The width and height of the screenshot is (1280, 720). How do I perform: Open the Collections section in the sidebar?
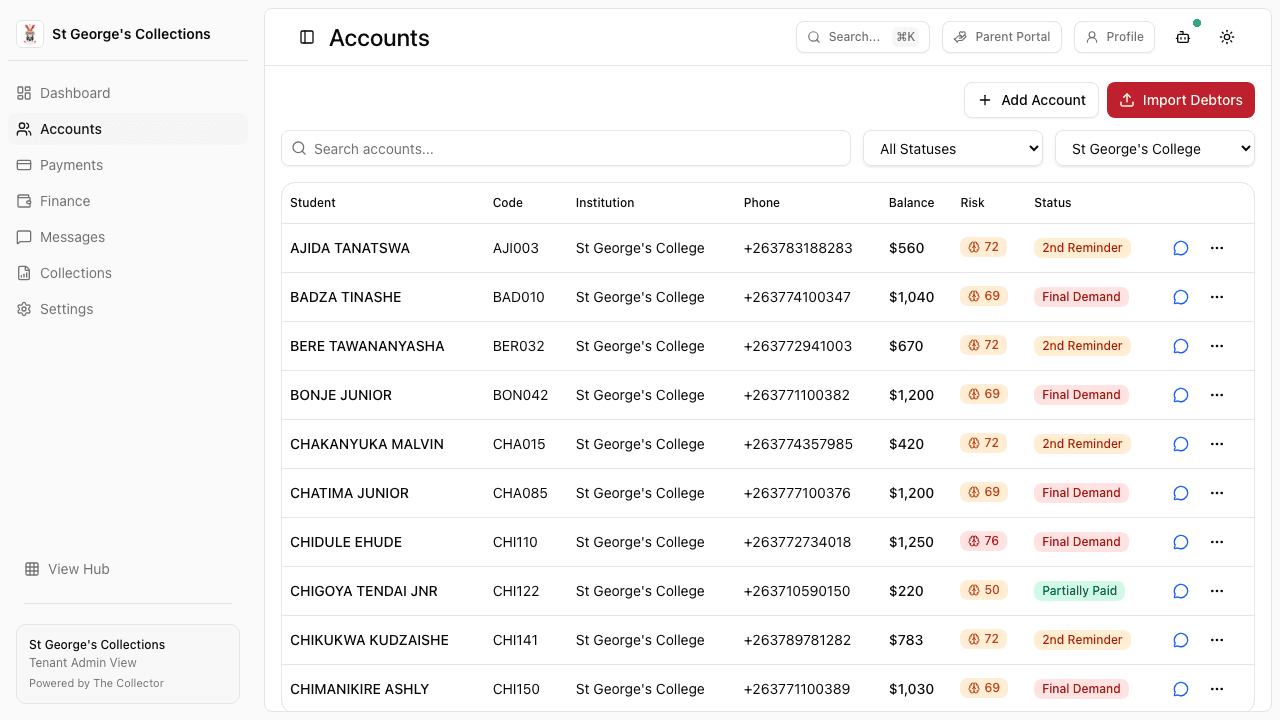click(75, 273)
